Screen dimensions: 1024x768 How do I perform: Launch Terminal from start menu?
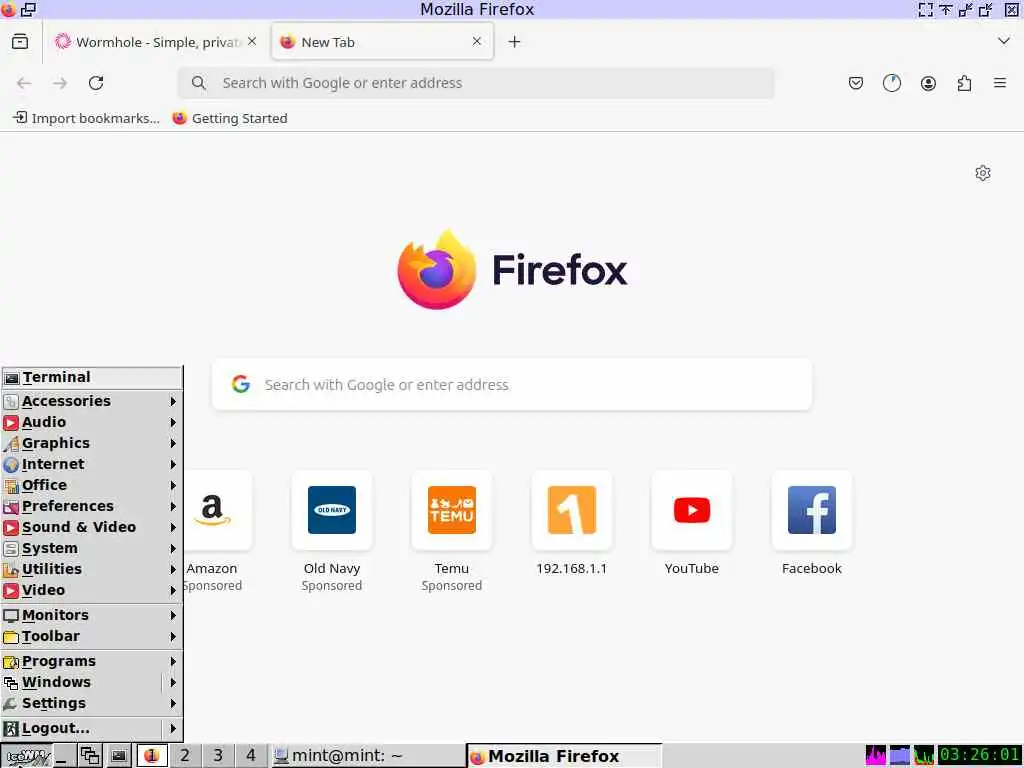click(x=91, y=377)
